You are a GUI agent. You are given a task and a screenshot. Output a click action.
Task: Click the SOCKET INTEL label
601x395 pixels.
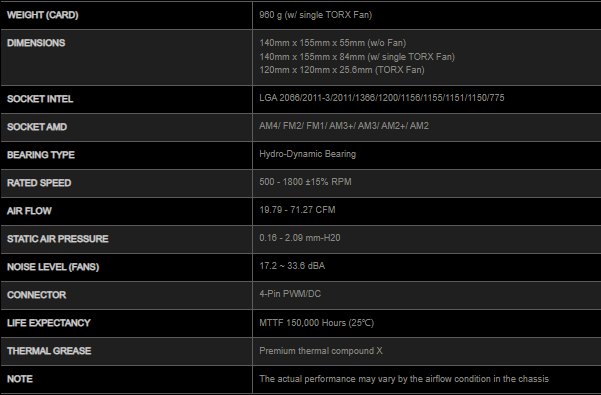(x=40, y=99)
